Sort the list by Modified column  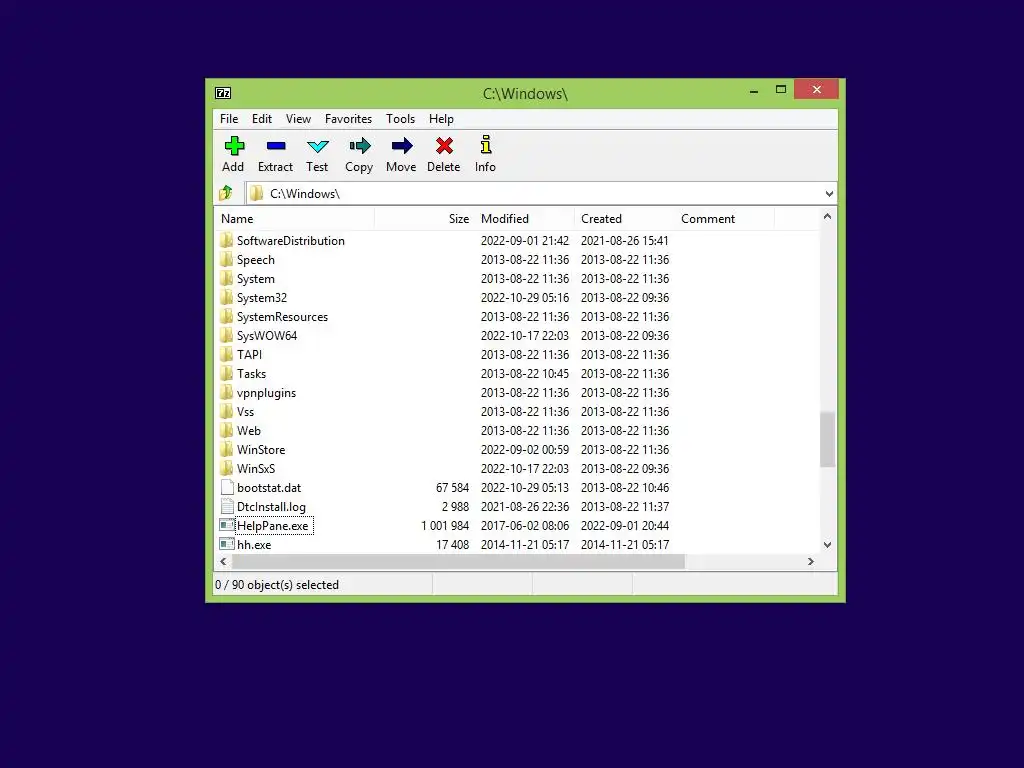tap(524, 219)
